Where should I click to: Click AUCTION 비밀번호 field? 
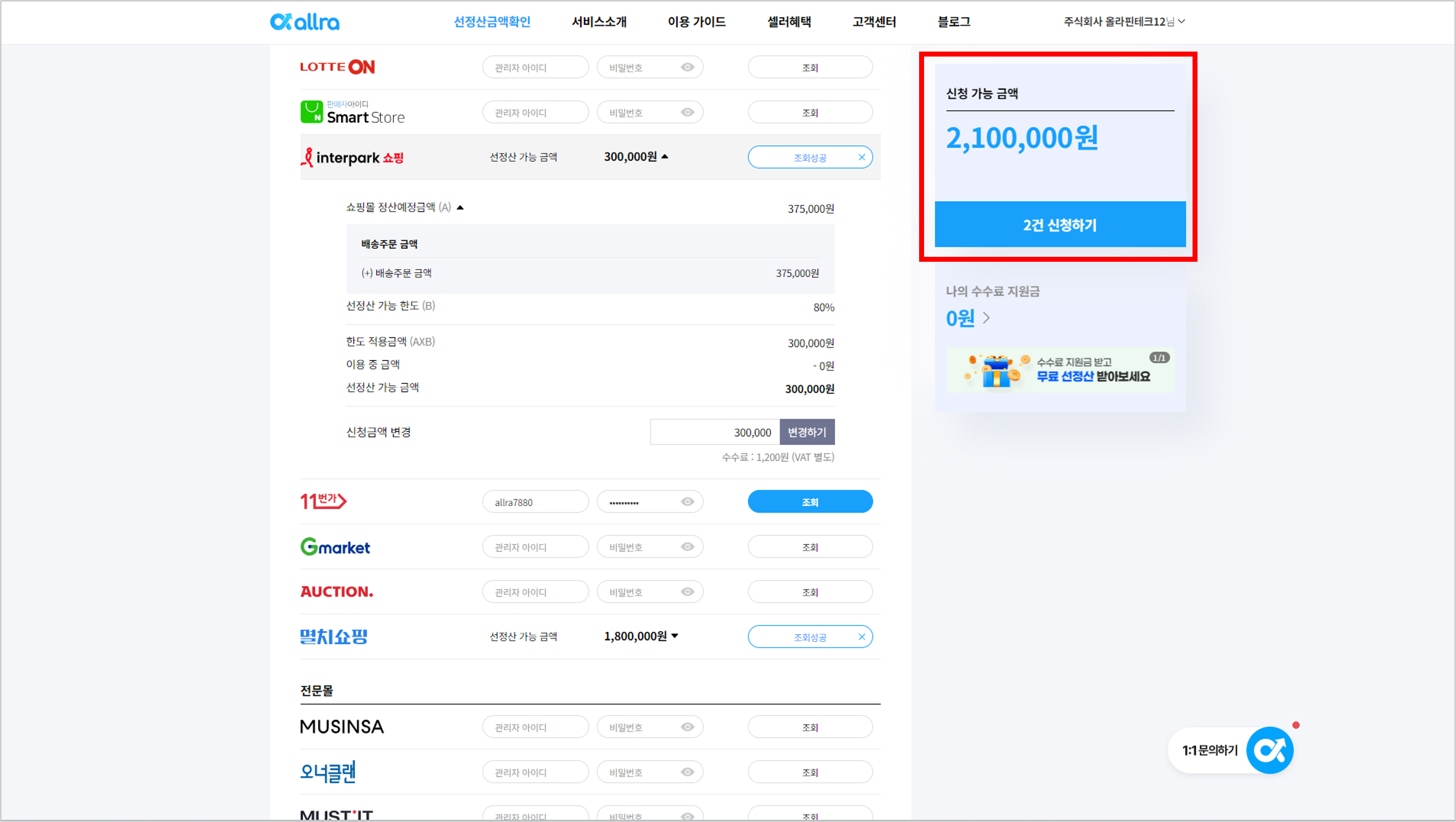click(x=650, y=593)
